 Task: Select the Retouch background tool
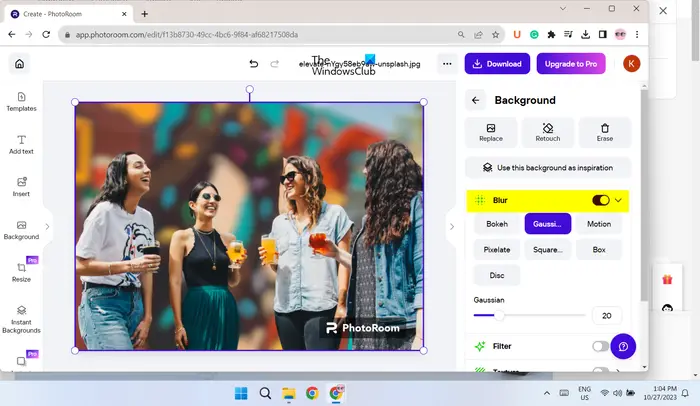pyautogui.click(x=548, y=132)
